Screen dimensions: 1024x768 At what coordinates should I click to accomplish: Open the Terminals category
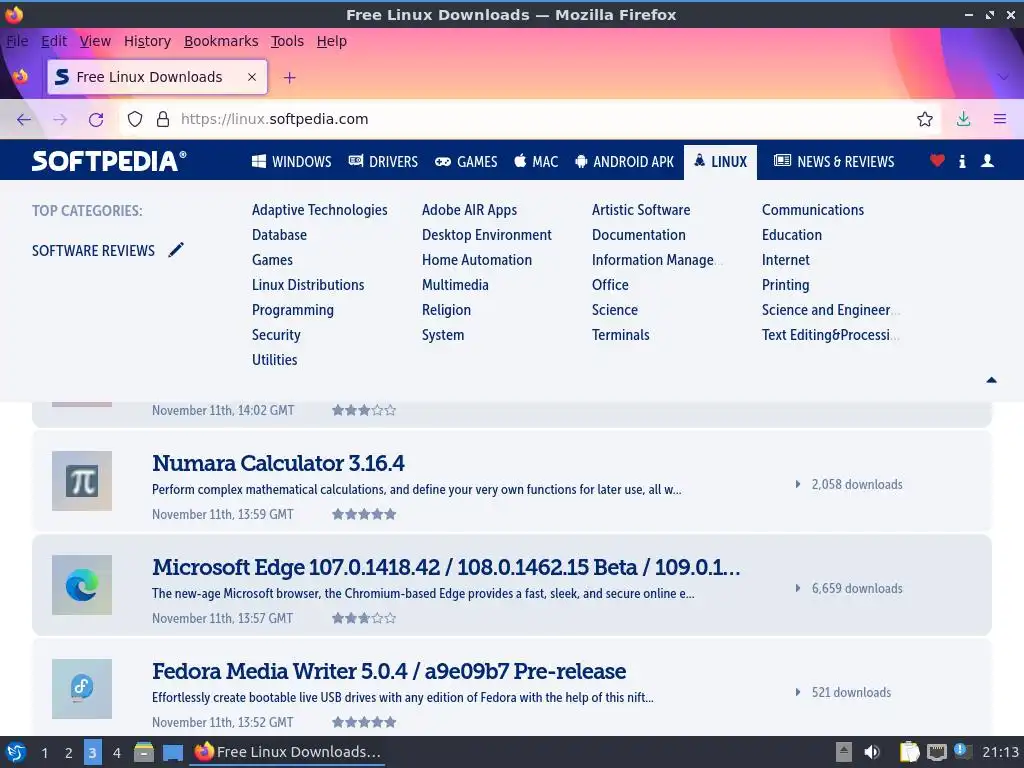(620, 334)
